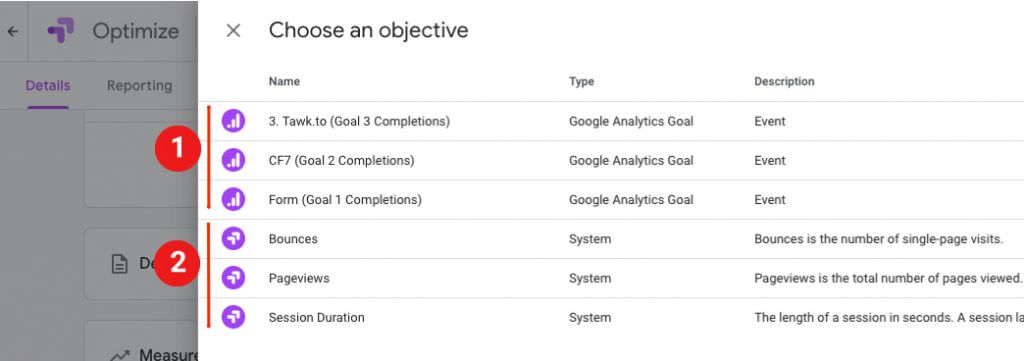The image size is (1024, 361).
Task: Pick the Pageviews system objective
Action: tap(611, 278)
